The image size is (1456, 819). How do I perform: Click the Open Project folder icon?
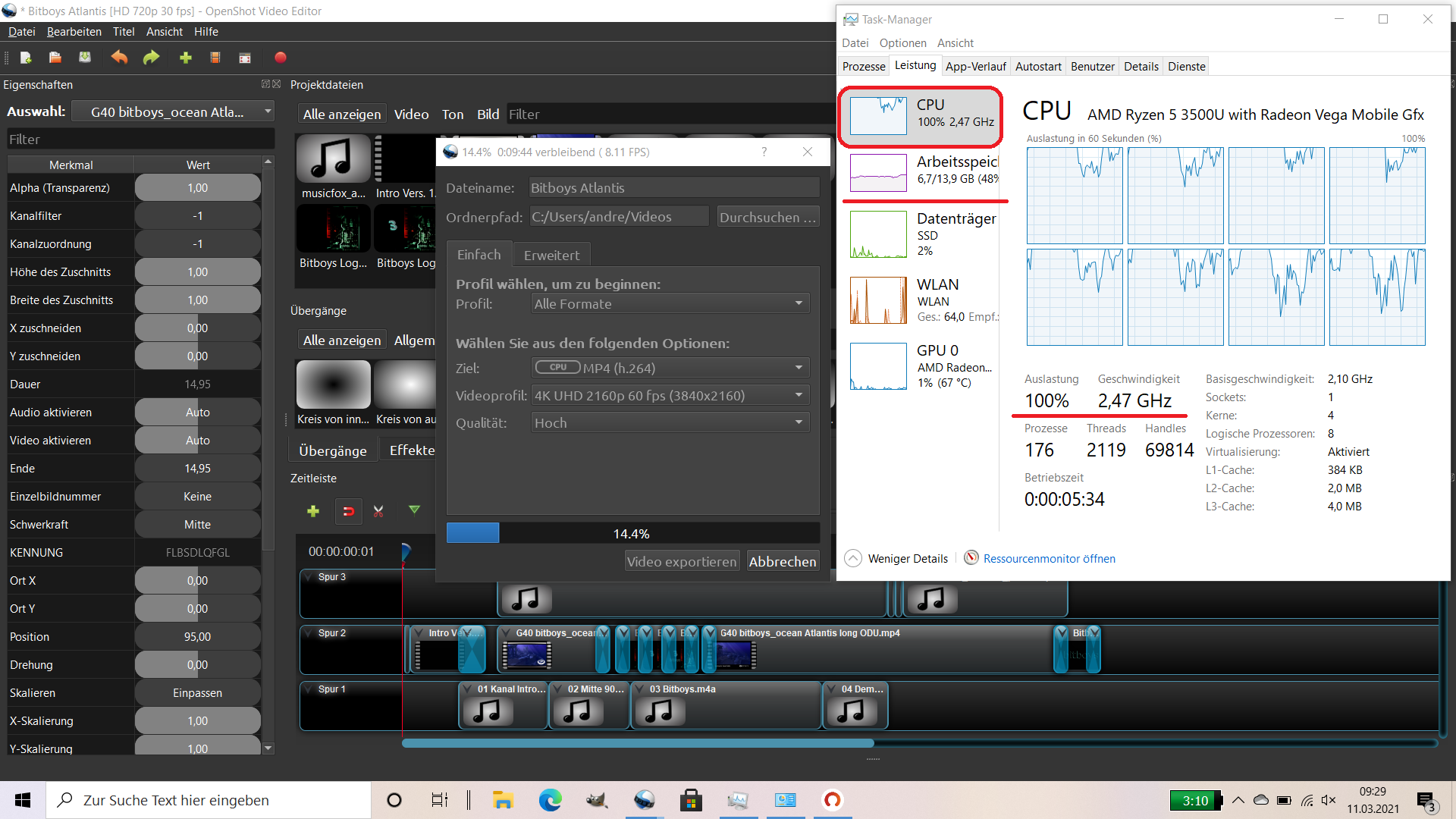coord(55,58)
